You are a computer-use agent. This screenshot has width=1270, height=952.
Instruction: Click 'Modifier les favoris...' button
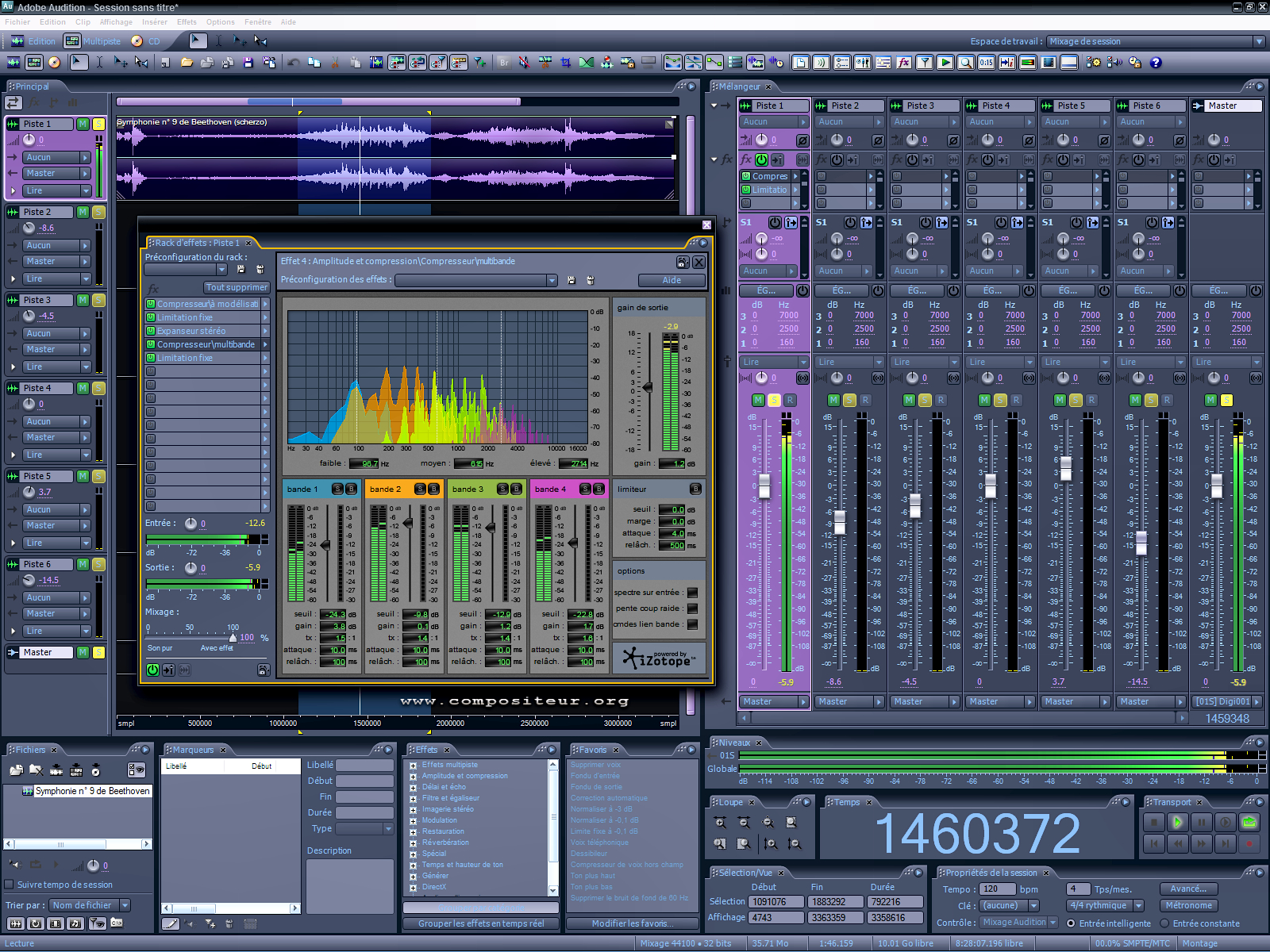pyautogui.click(x=633, y=923)
